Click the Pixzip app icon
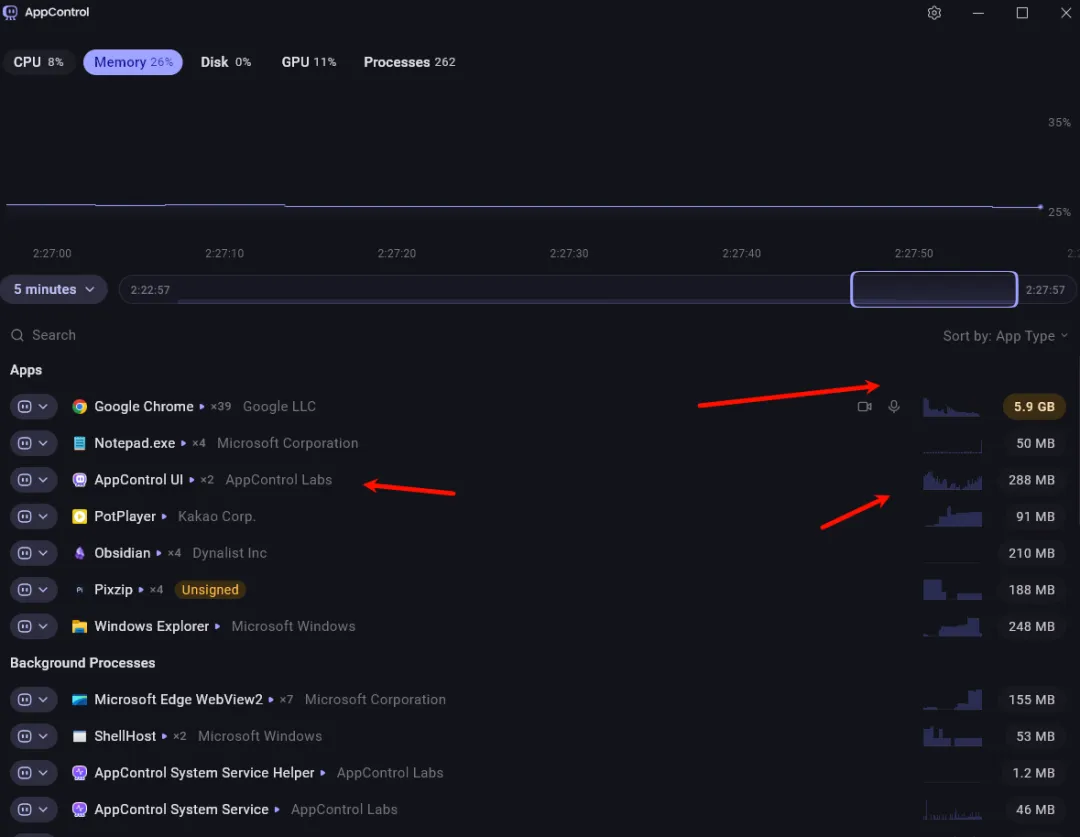The width and height of the screenshot is (1080, 837). click(80, 590)
